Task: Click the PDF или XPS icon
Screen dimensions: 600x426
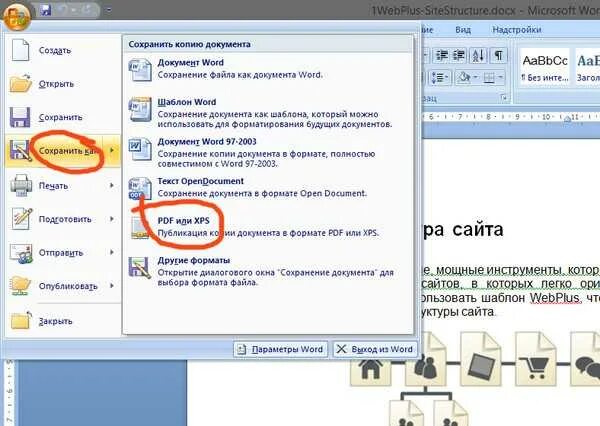Action: [139, 227]
